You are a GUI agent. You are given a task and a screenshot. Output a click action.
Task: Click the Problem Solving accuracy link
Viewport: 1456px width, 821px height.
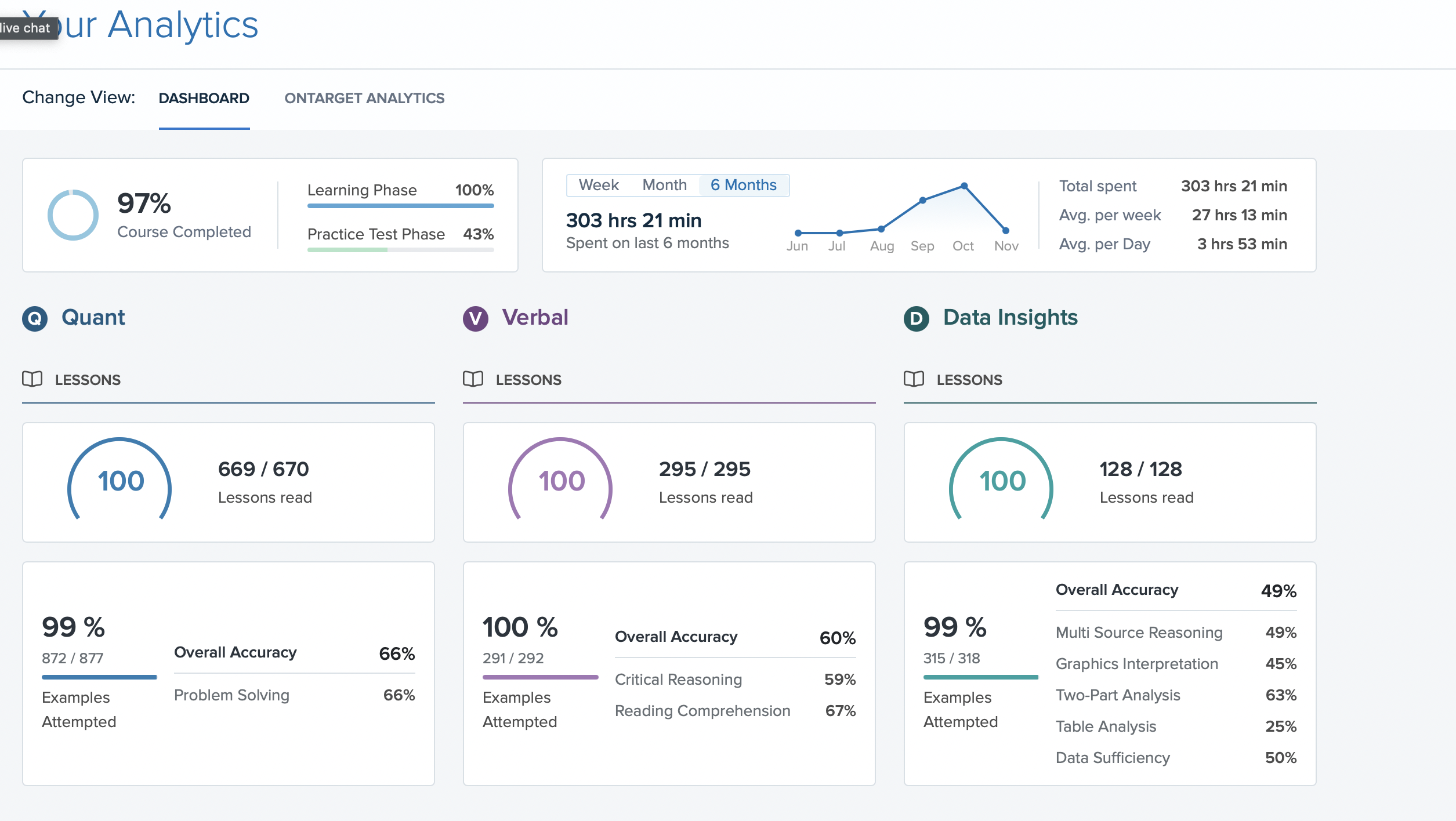click(x=232, y=695)
